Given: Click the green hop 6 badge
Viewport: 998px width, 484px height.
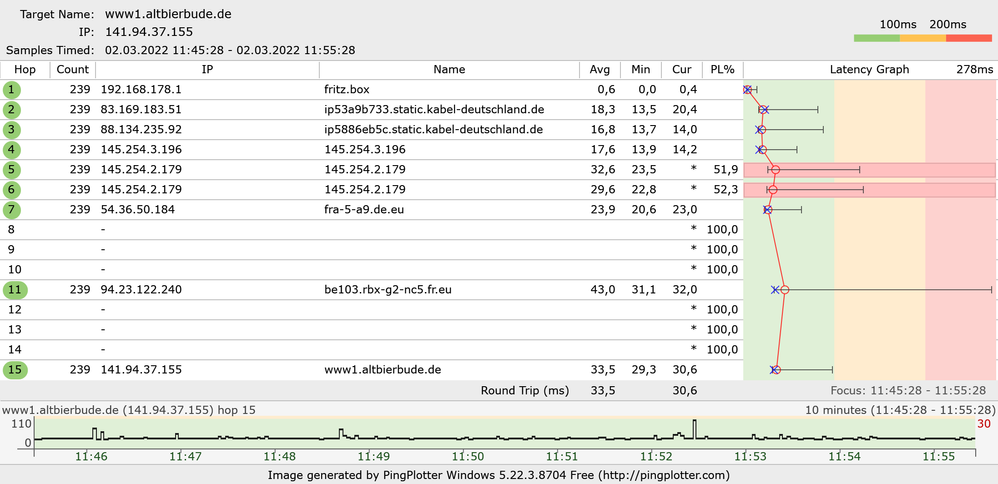Looking at the screenshot, I should (x=11, y=190).
